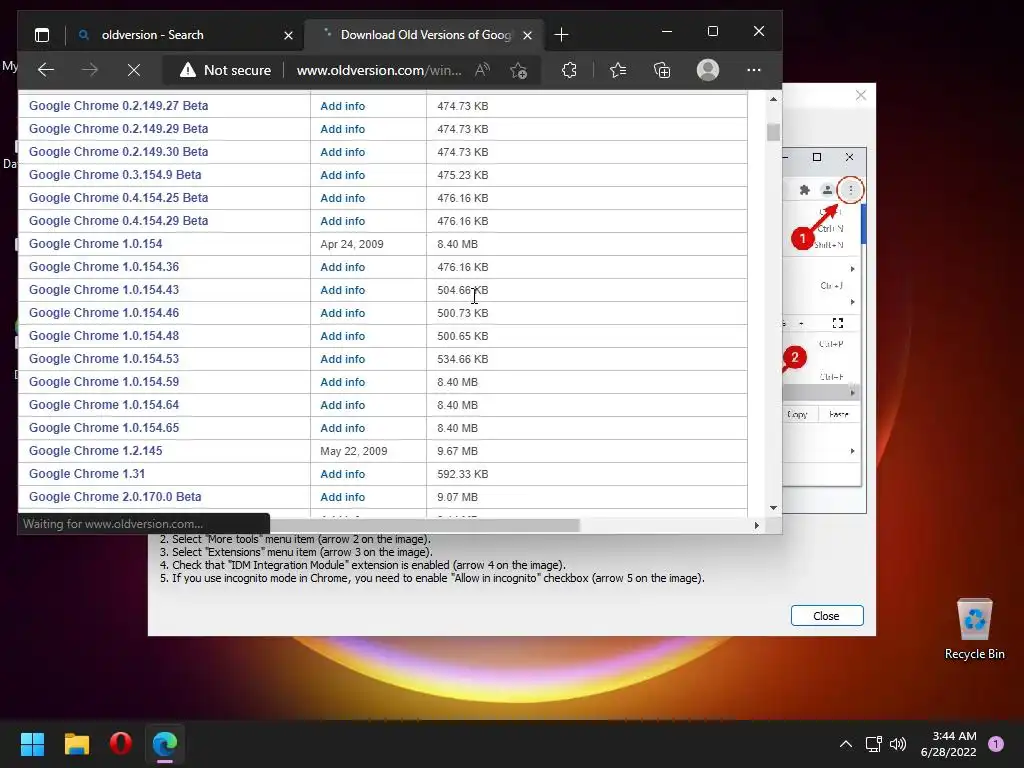Click Add info for Chrome 0.2.149.30 Beta

(342, 152)
